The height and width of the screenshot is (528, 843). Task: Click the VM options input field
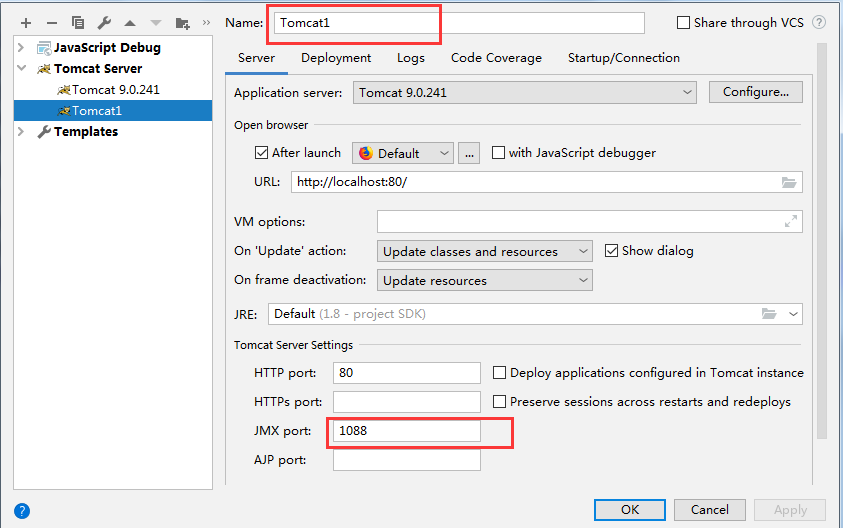click(589, 222)
